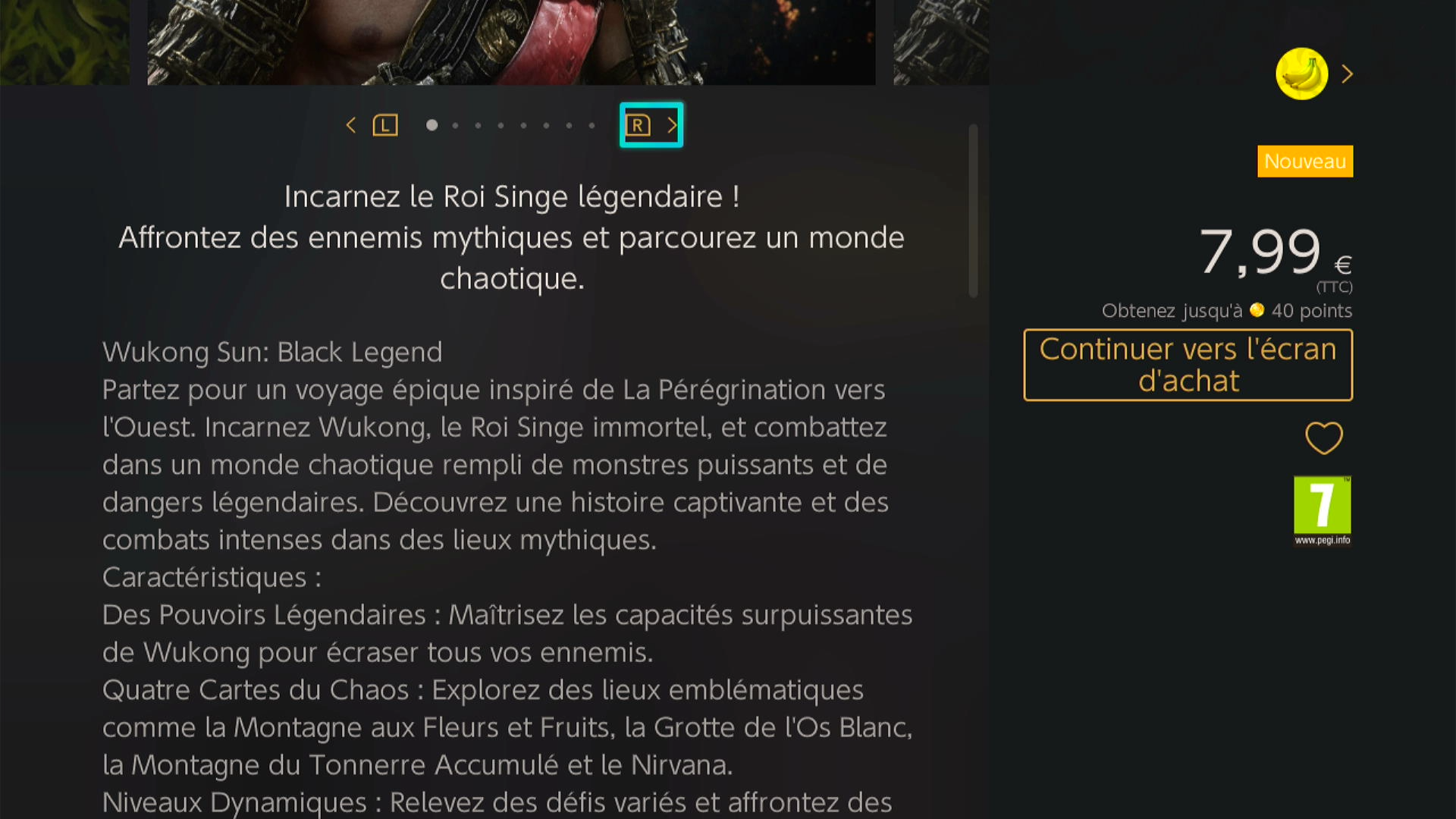This screenshot has height=819, width=1456.
Task: Select the next screenshot thumbnail at right edge
Action: [941, 42]
